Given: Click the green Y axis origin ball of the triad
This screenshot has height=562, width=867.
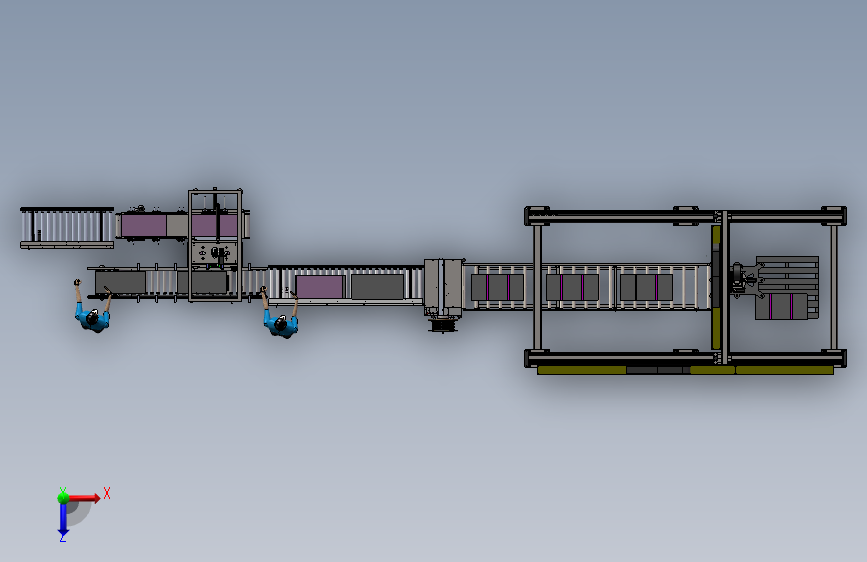Looking at the screenshot, I should [x=63, y=498].
